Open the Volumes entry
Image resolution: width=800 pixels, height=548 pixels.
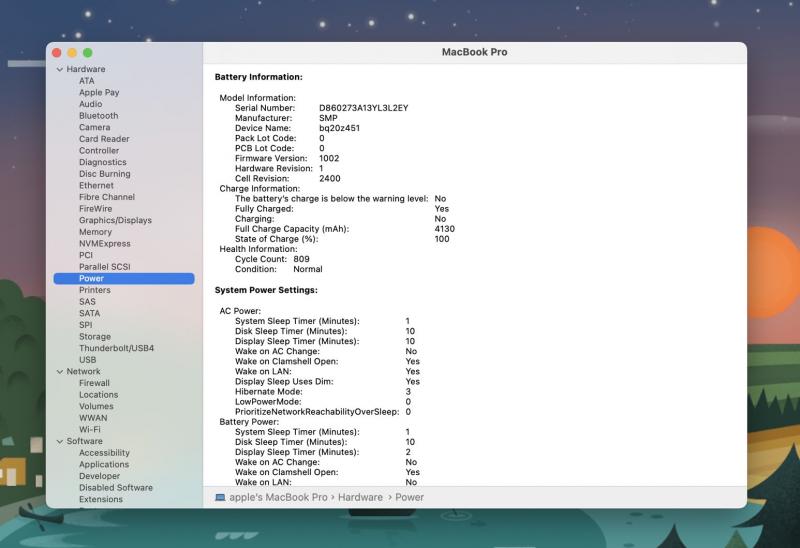point(96,407)
